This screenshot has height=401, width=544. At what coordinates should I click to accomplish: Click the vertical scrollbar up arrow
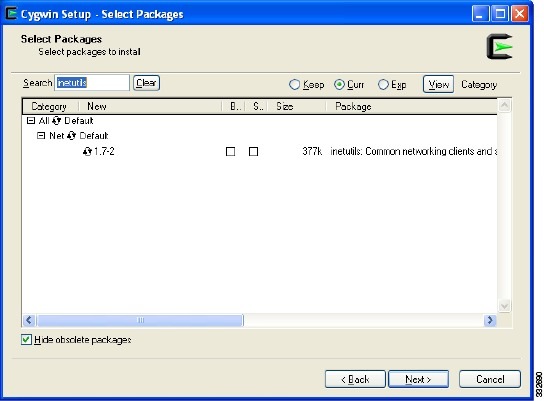tap(504, 105)
